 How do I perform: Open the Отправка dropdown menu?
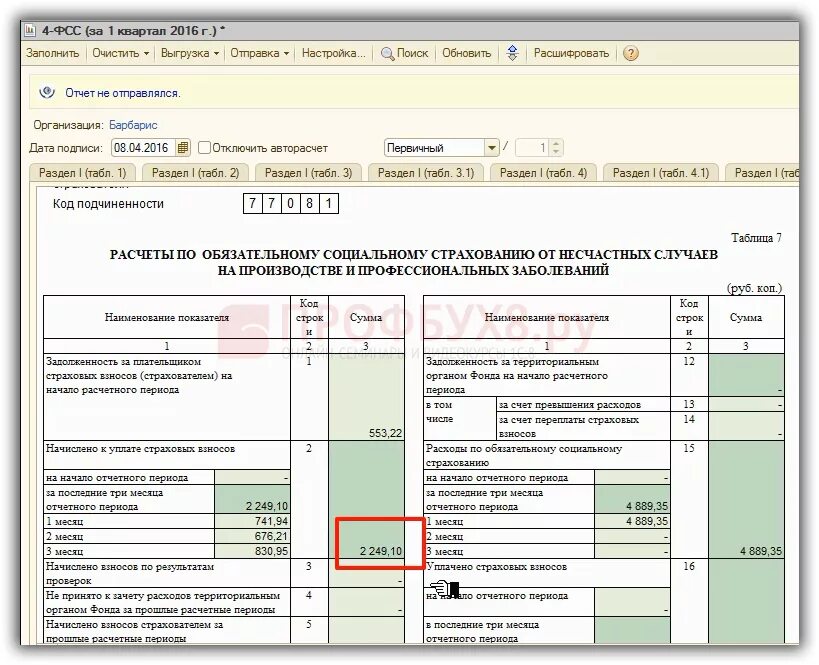(260, 53)
